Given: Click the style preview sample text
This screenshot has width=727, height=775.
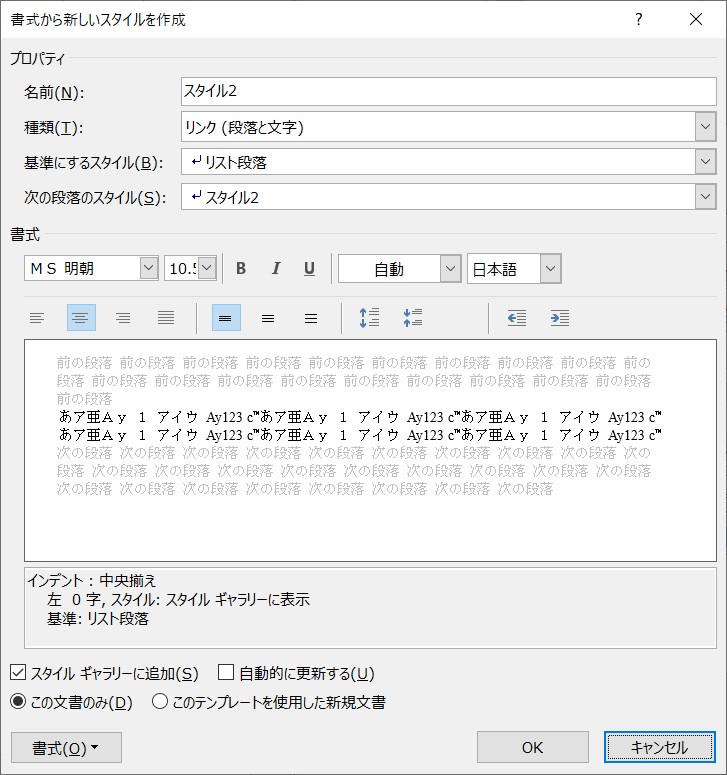Looking at the screenshot, I should click(360, 426).
